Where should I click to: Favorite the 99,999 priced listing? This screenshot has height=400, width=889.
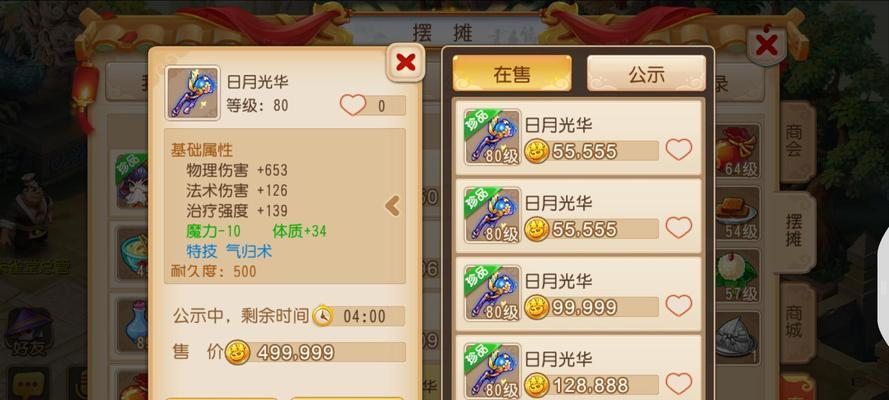(x=679, y=306)
